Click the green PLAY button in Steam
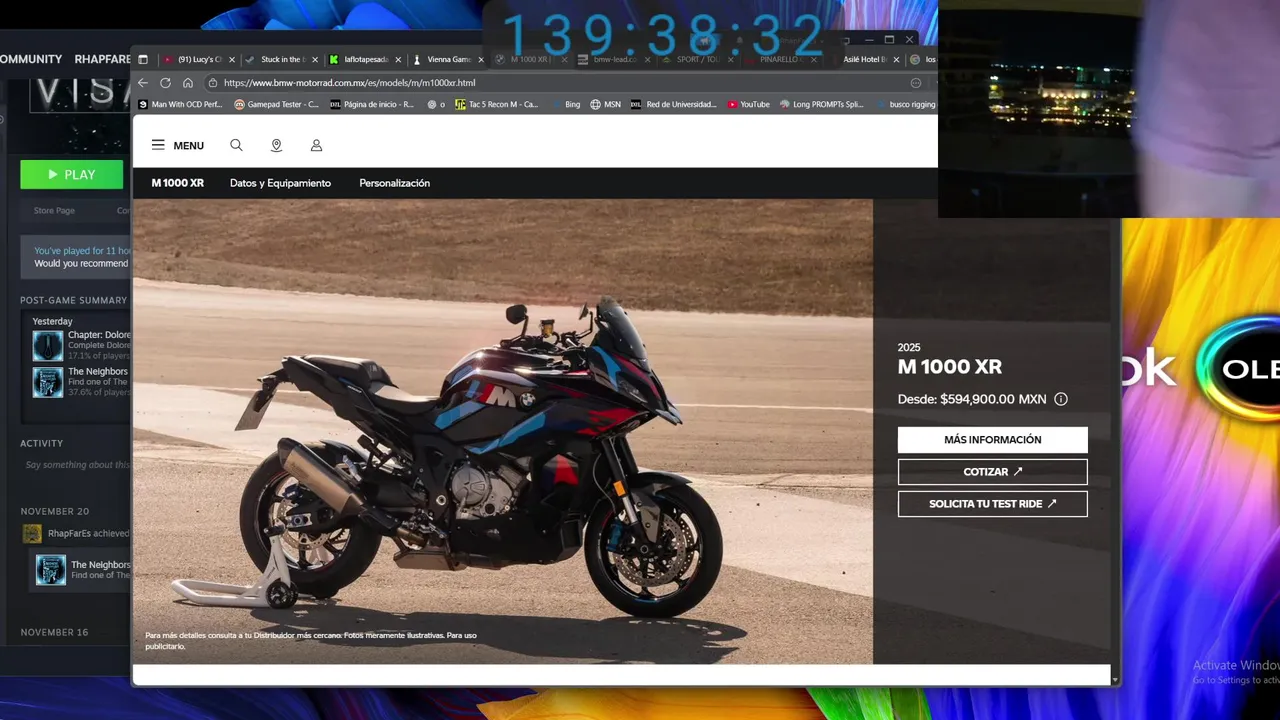The image size is (1280, 720). [x=72, y=174]
